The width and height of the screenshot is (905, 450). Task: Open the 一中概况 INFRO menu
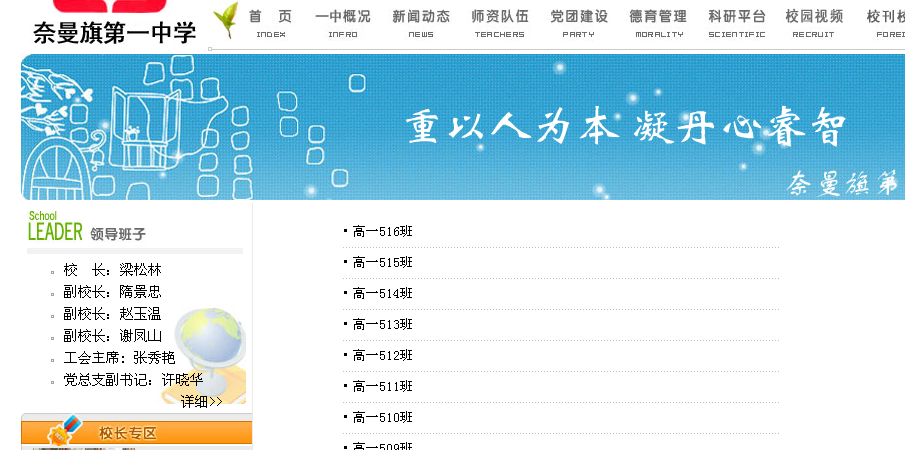343,23
